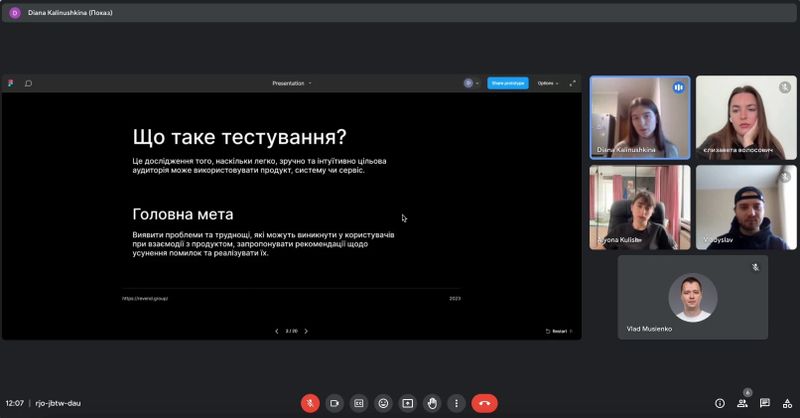Click the Figma logo in presentation bar
This screenshot has height=418, width=800.
coord(11,83)
